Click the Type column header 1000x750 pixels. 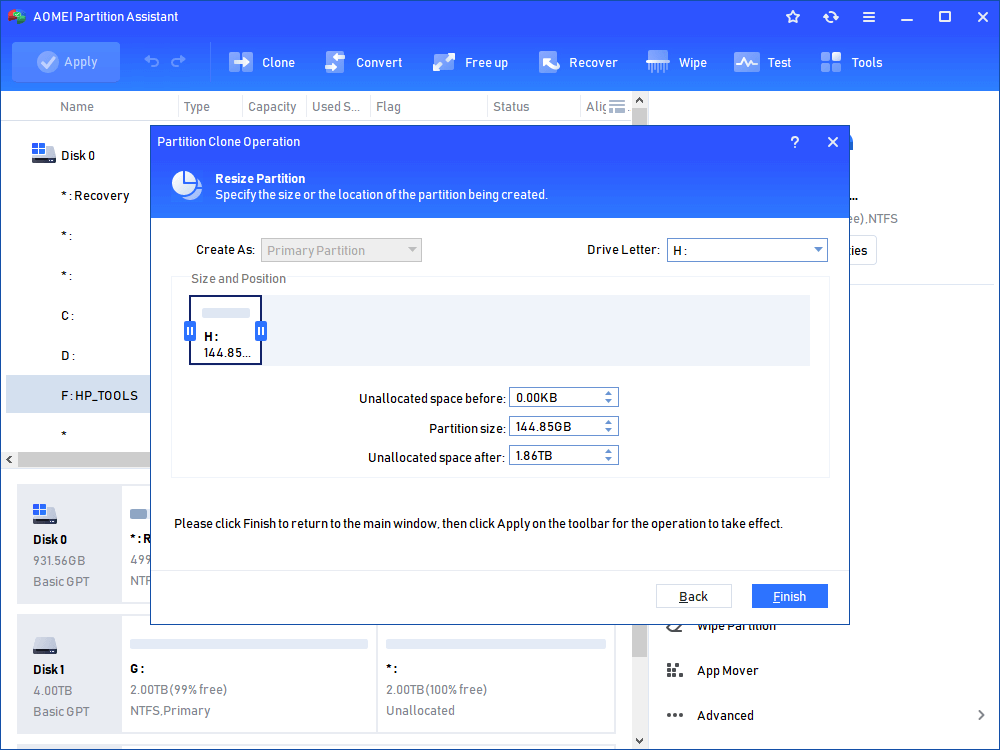click(196, 107)
